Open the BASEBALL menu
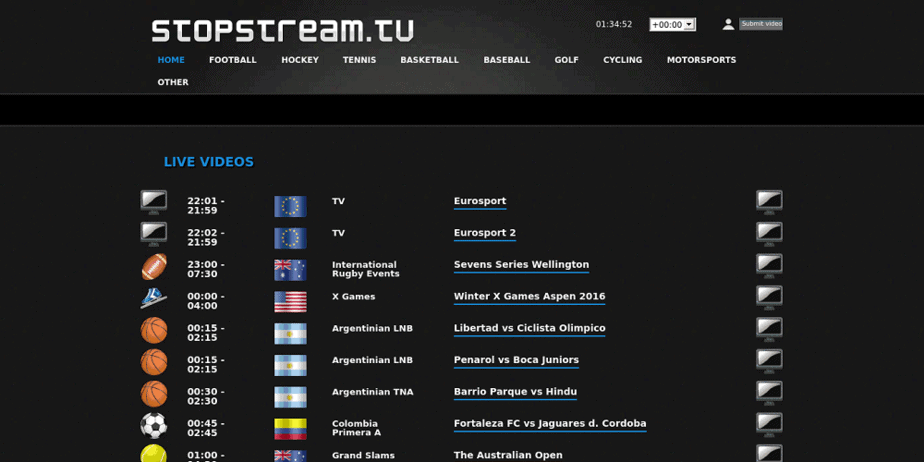 click(507, 60)
